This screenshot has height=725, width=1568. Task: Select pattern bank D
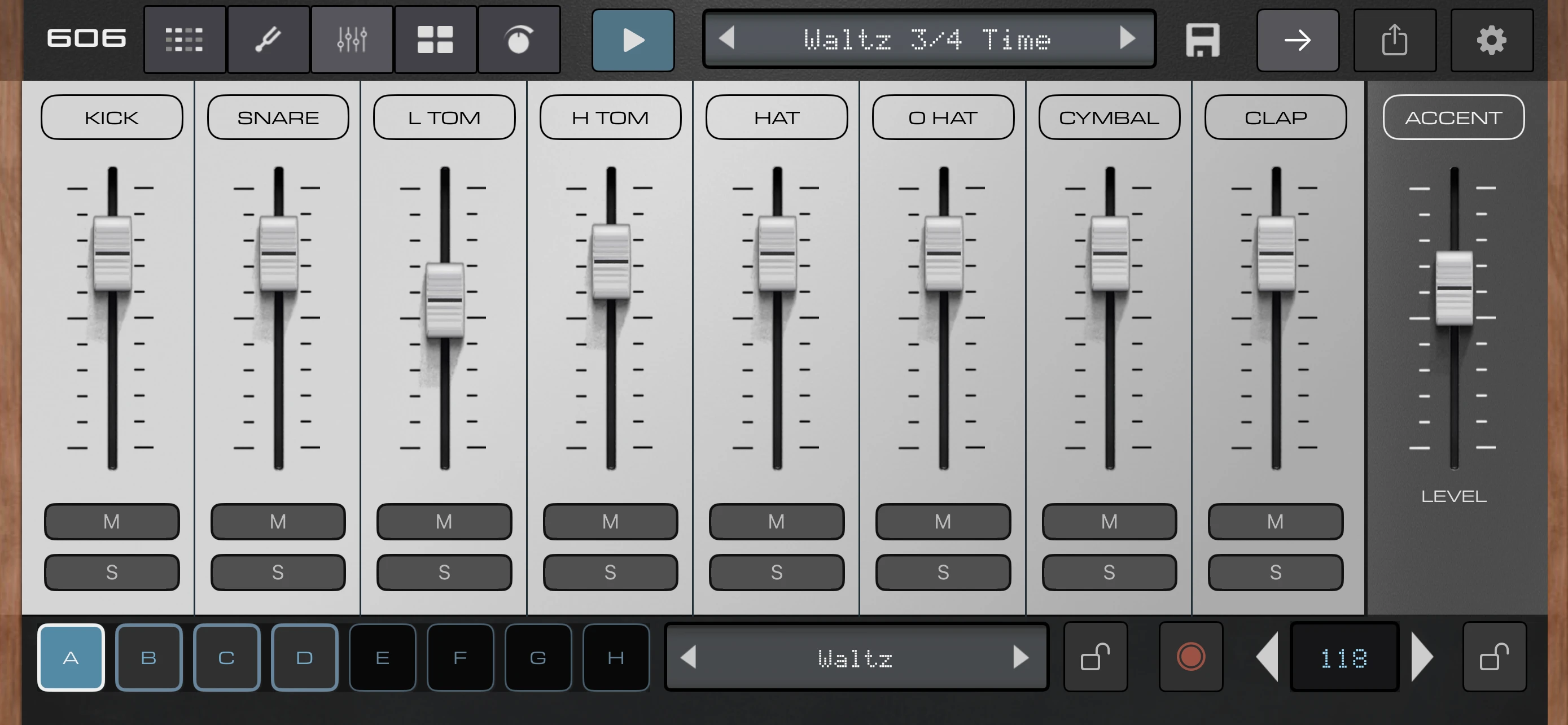tap(304, 657)
